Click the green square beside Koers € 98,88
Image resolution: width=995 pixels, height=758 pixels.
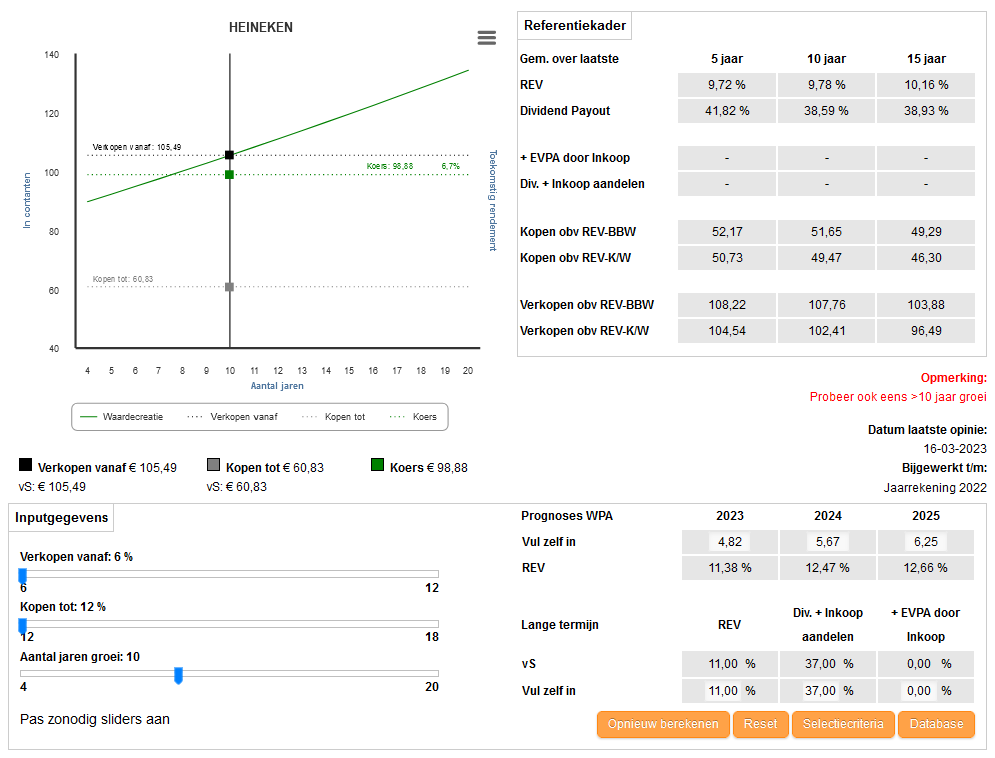tap(378, 465)
